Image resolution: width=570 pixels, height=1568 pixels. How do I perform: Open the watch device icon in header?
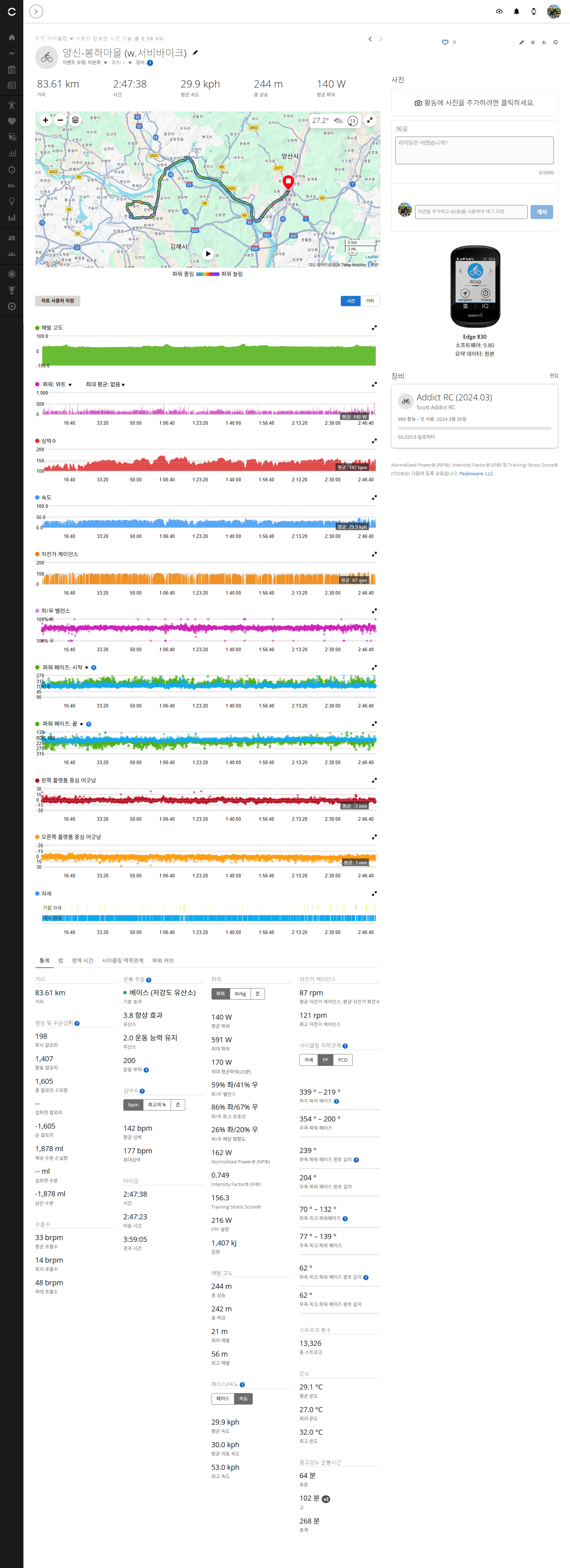pyautogui.click(x=533, y=11)
